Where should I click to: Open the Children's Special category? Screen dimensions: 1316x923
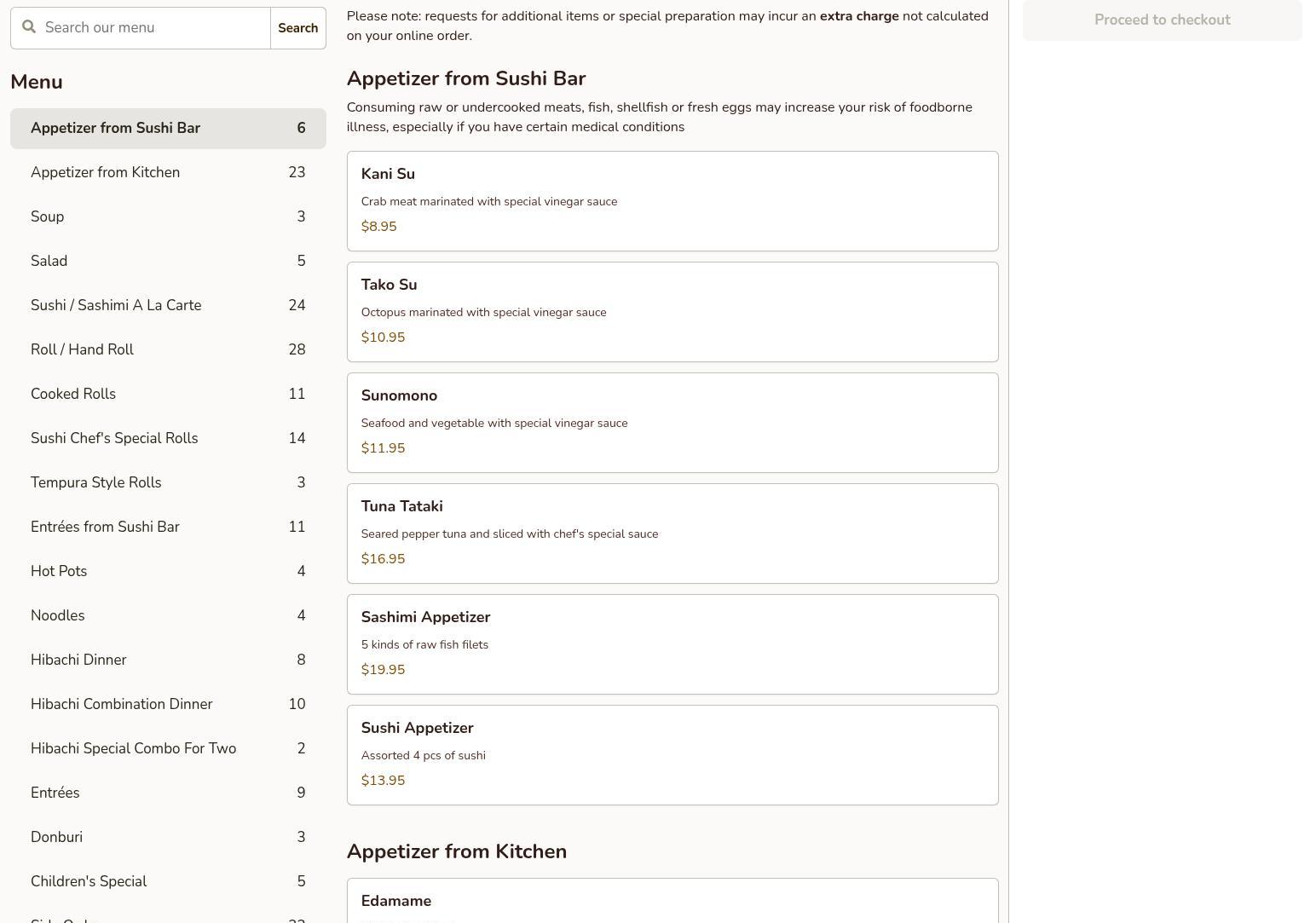(168, 881)
